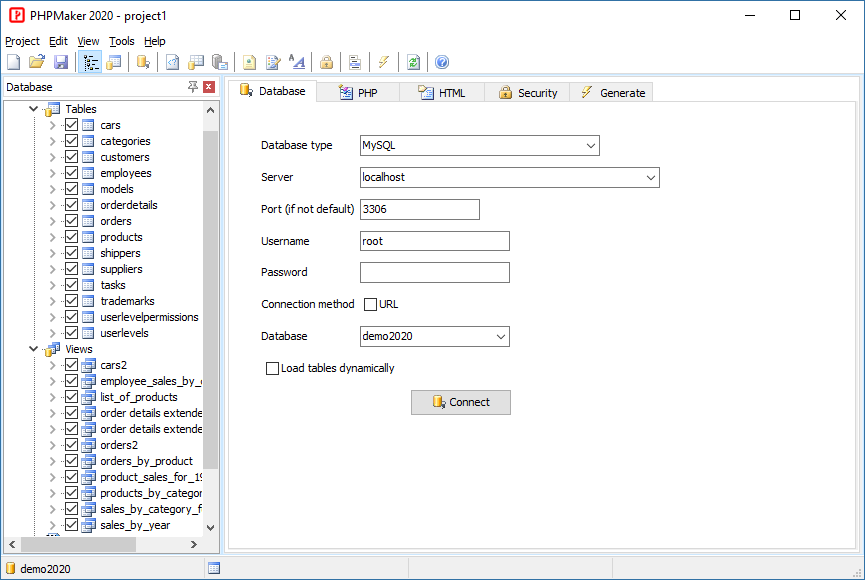
Task: Open the PHP code page toolbar icon
Action: [172, 62]
